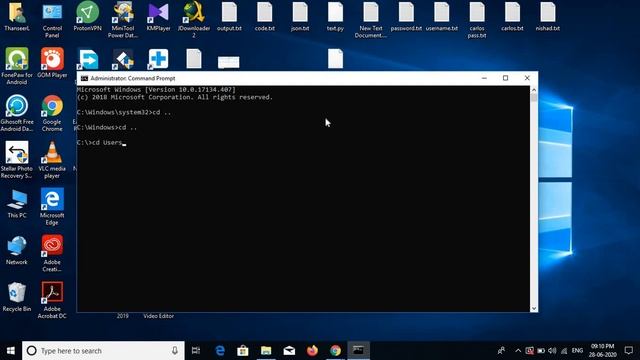This screenshot has width=640, height=360.
Task: Open Action Center notifications icon
Action: [x=629, y=351]
